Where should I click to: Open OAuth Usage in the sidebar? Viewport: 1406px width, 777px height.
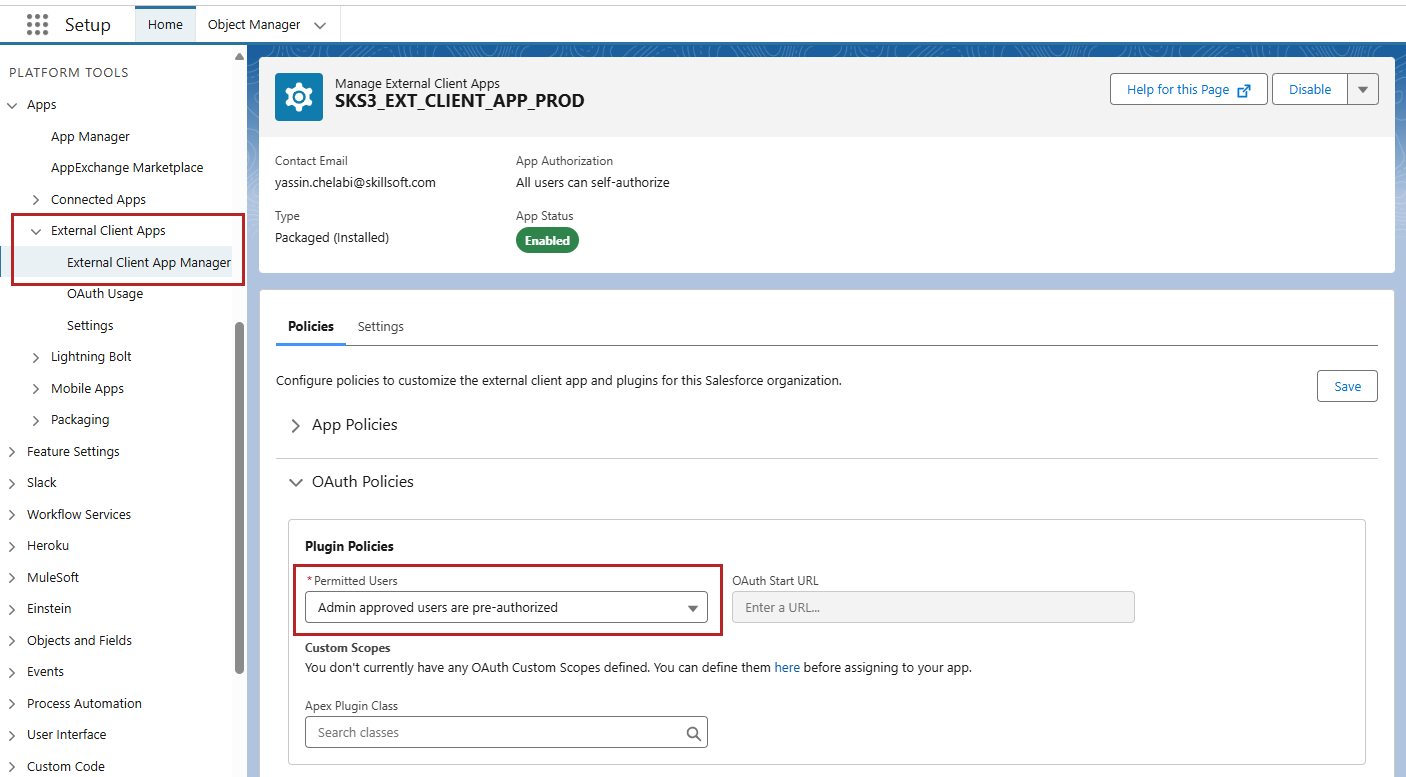pos(105,294)
